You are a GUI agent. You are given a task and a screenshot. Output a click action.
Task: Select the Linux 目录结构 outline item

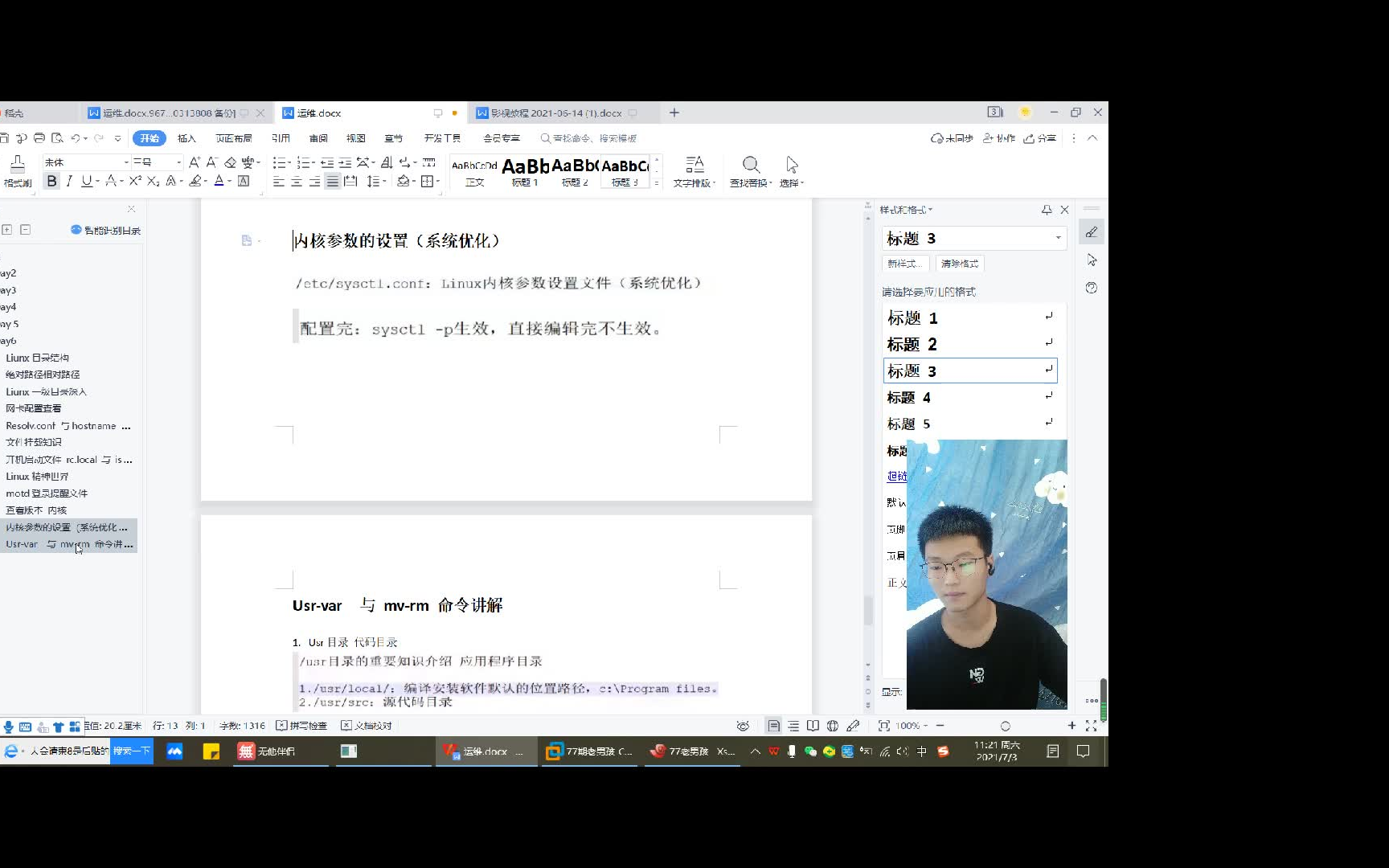39,357
